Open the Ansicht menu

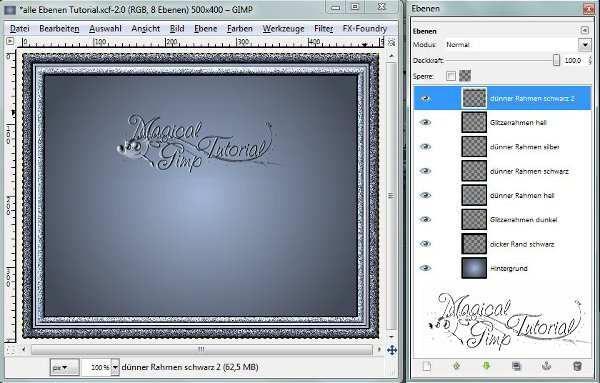click(x=145, y=29)
